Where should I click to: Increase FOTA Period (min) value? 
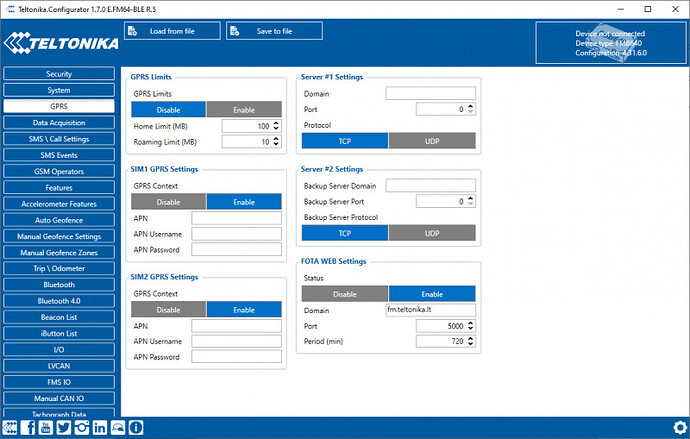[470, 338]
